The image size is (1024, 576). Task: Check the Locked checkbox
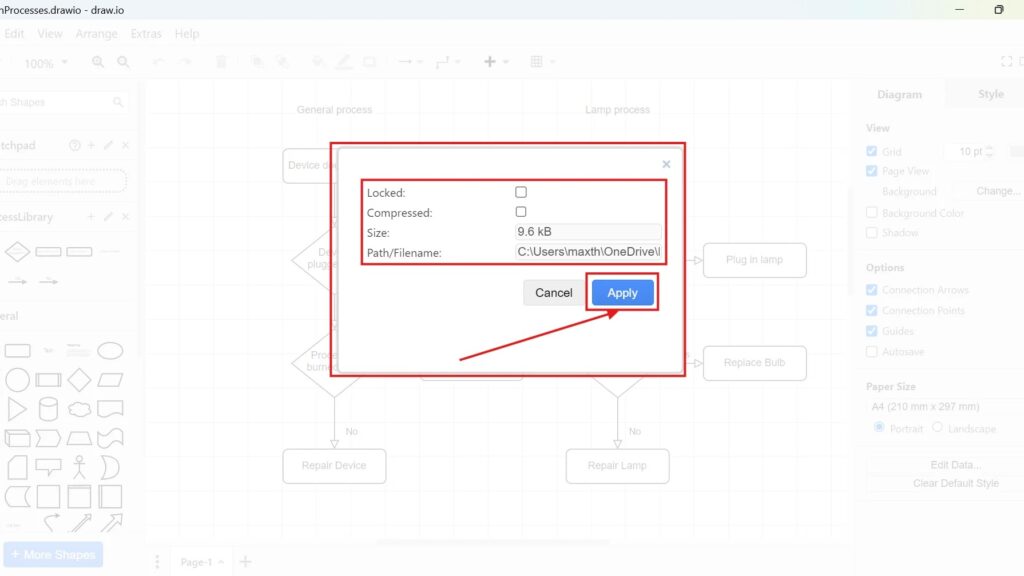(521, 192)
